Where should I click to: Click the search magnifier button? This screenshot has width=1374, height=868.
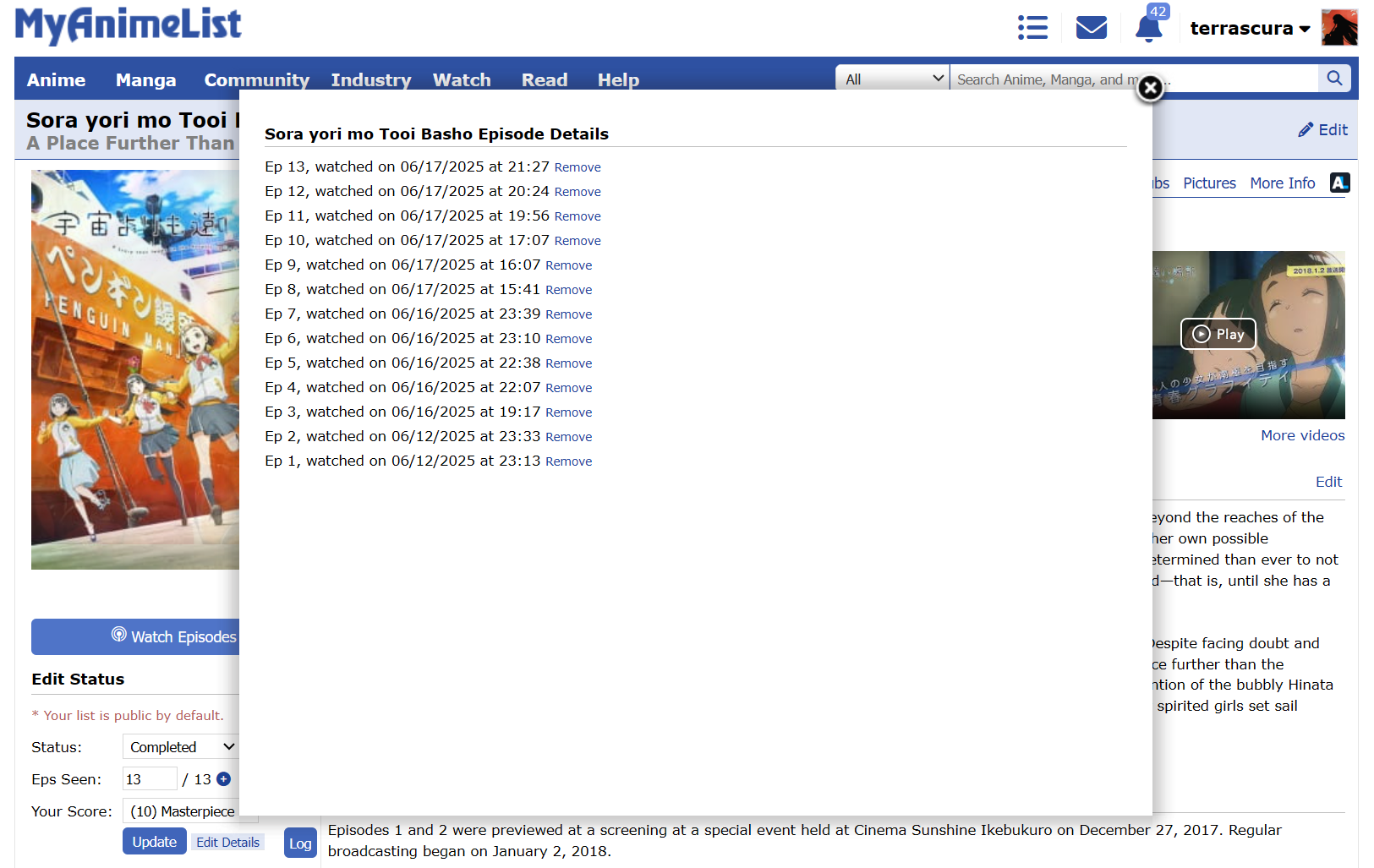click(1334, 79)
